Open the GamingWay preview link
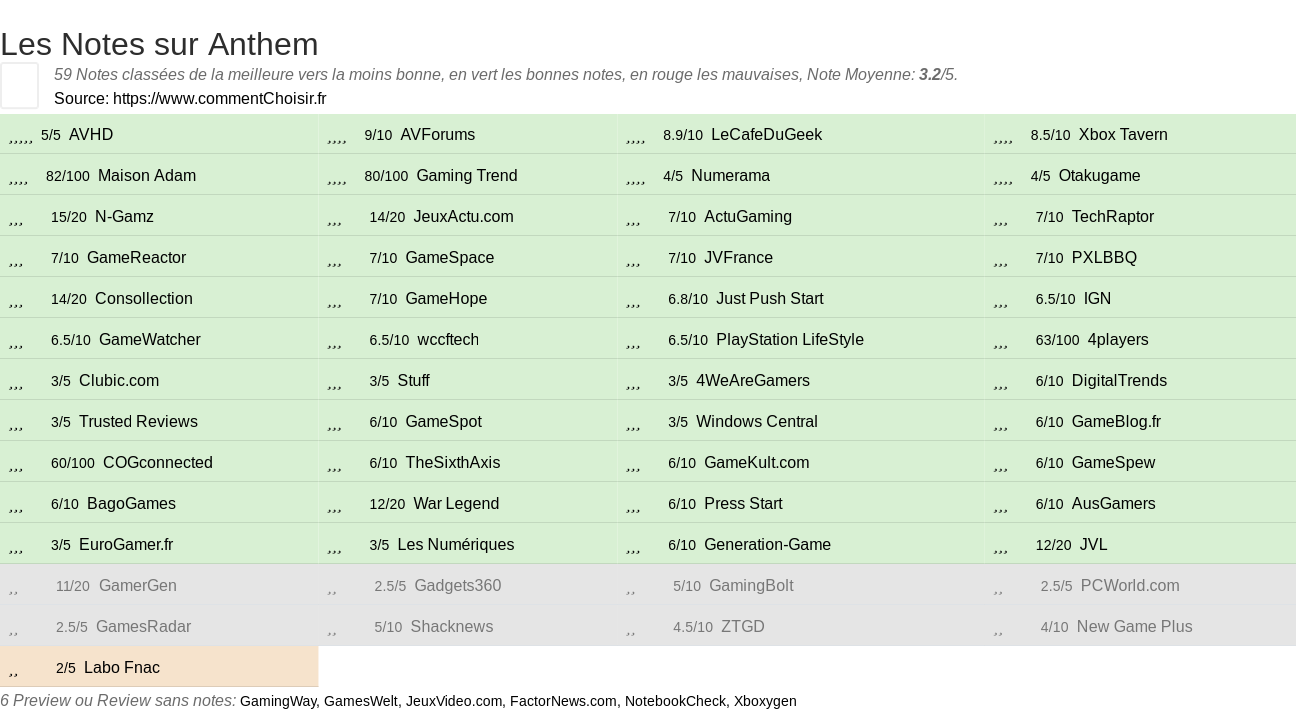The height and width of the screenshot is (712, 1296). coord(278,701)
